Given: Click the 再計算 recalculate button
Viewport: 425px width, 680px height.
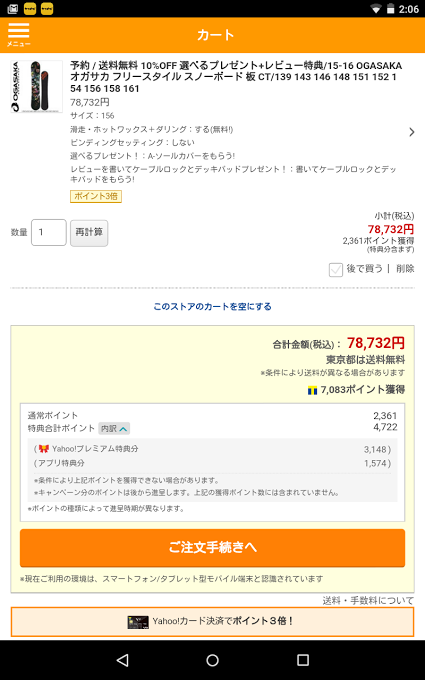Looking at the screenshot, I should [89, 233].
